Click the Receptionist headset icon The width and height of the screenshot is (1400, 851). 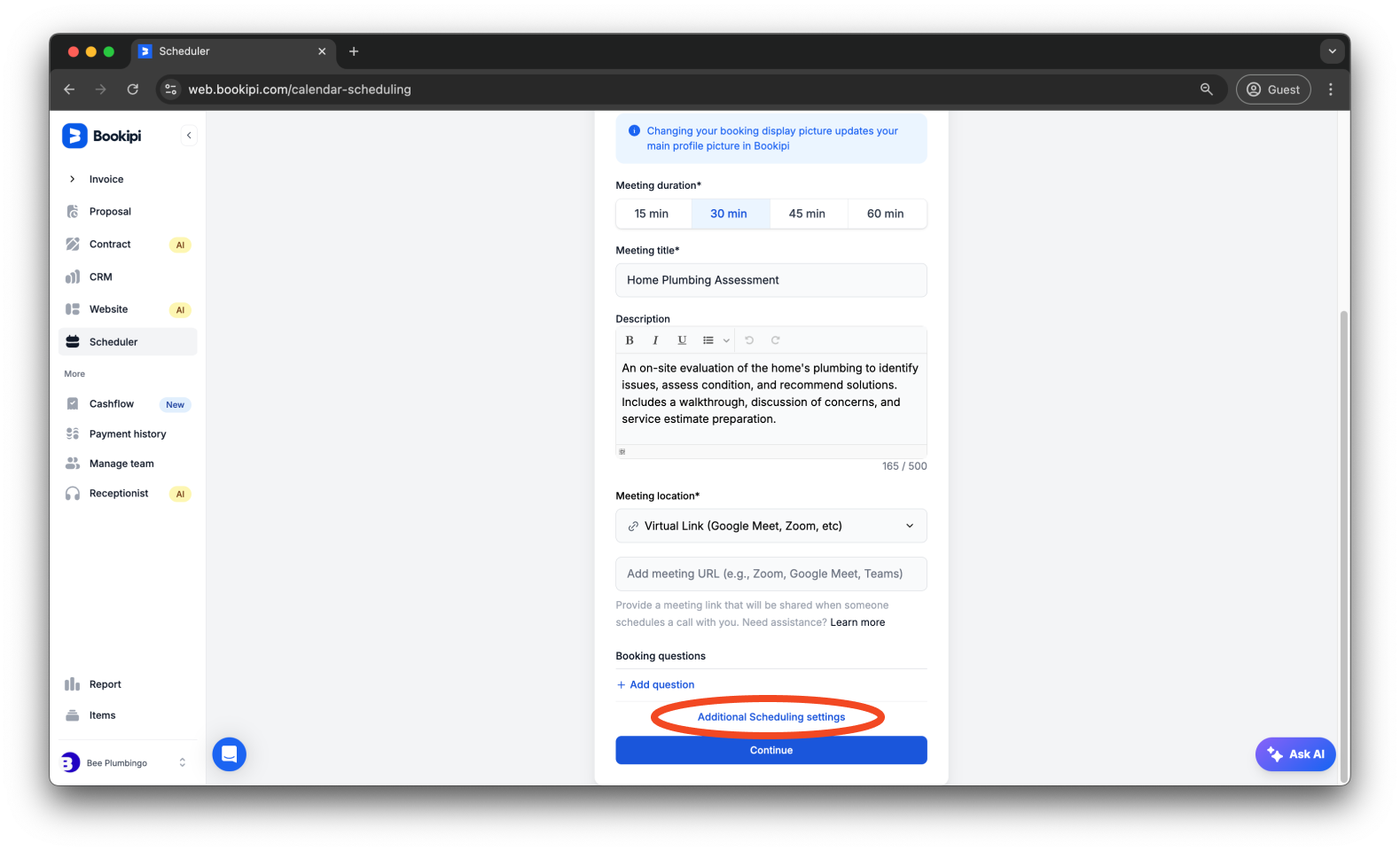(73, 494)
